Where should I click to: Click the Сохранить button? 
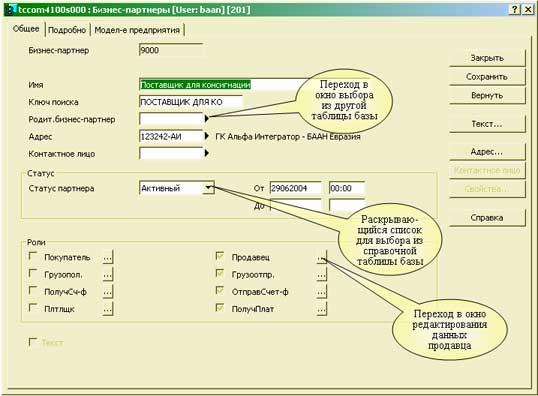pos(487,77)
